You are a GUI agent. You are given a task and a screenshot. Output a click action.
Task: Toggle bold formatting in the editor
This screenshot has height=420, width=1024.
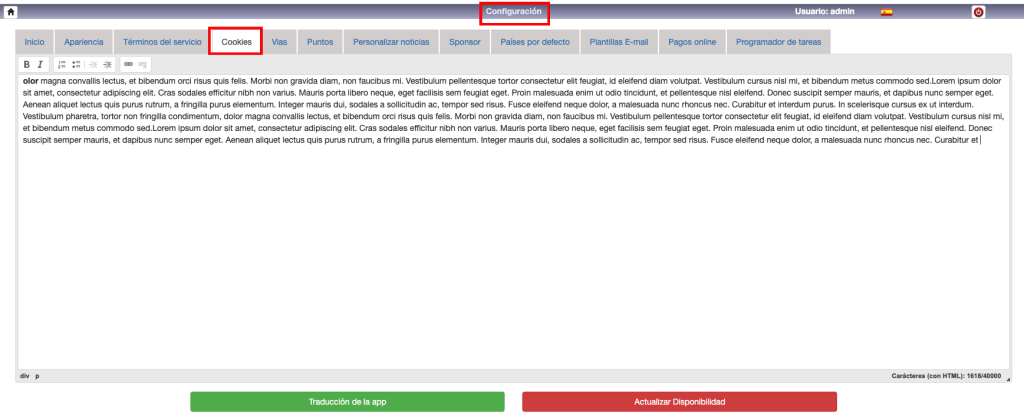[x=27, y=64]
